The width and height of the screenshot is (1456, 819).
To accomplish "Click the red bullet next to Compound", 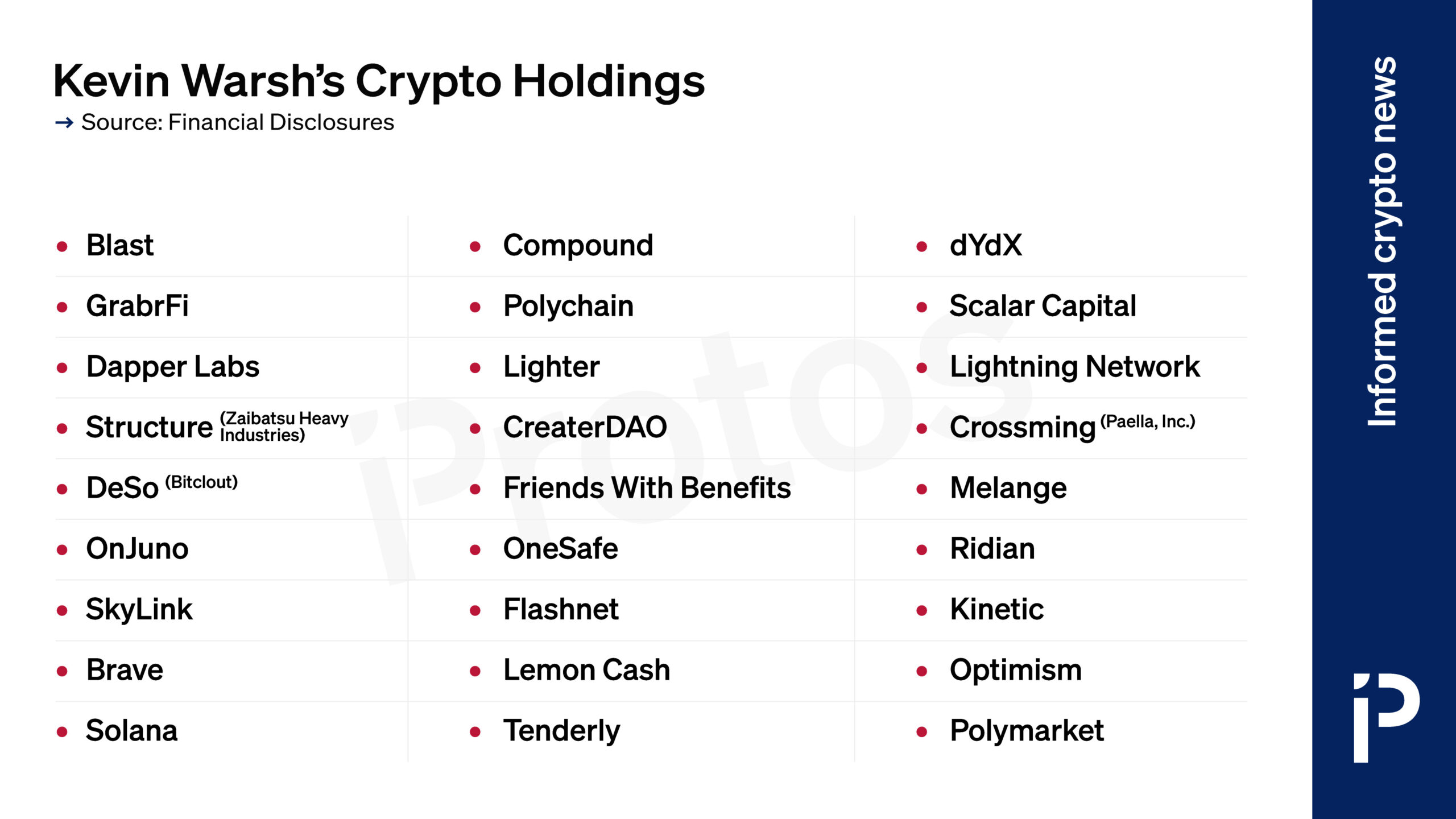I will 475,247.
